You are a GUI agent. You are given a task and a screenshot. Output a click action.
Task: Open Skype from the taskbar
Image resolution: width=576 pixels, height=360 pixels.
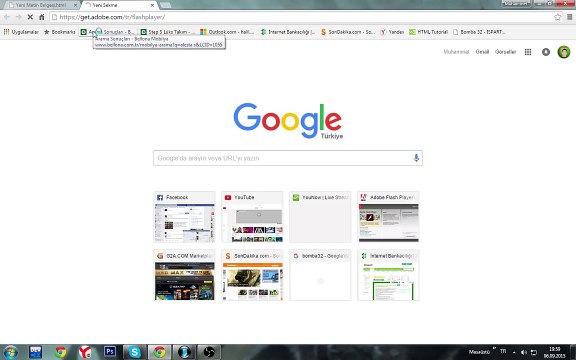click(134, 352)
